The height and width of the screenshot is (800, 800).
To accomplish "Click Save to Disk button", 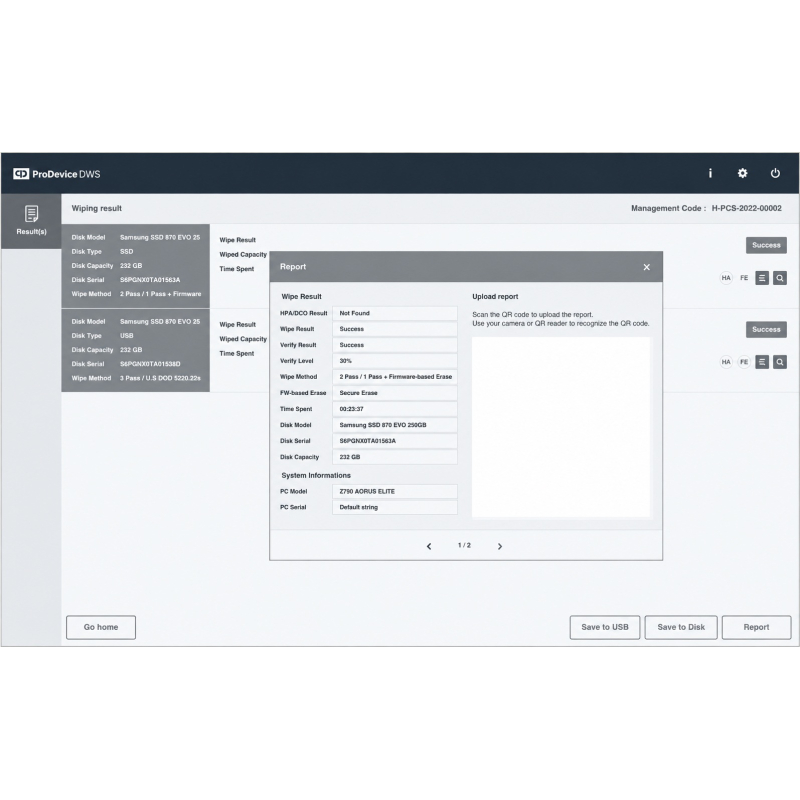I will 681,627.
